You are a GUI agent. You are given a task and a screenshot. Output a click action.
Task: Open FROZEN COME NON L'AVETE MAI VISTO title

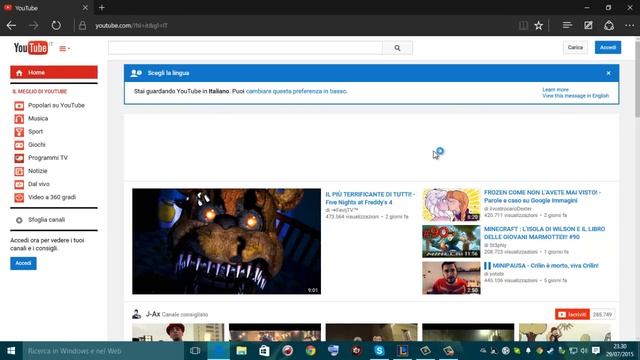pyautogui.click(x=542, y=196)
